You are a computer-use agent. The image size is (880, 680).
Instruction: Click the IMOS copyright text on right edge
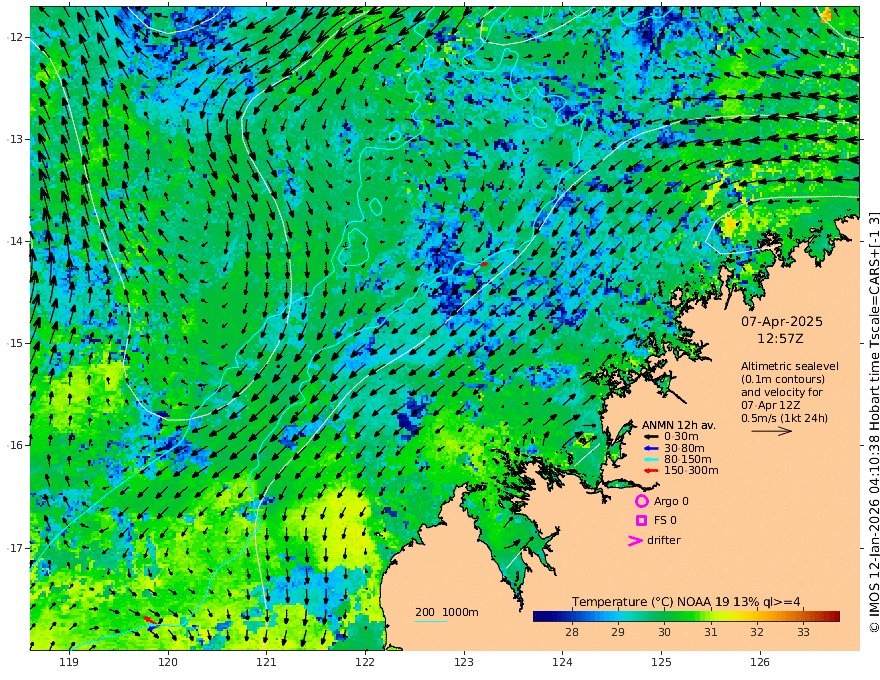874,421
